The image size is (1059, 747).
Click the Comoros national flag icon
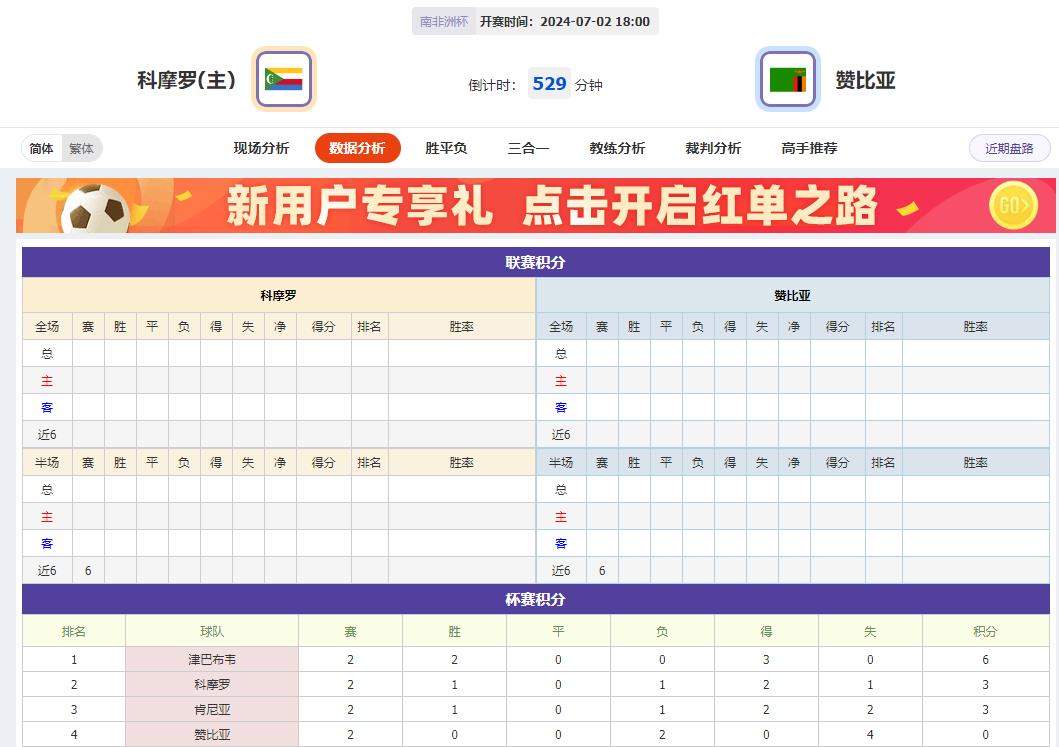pos(283,79)
